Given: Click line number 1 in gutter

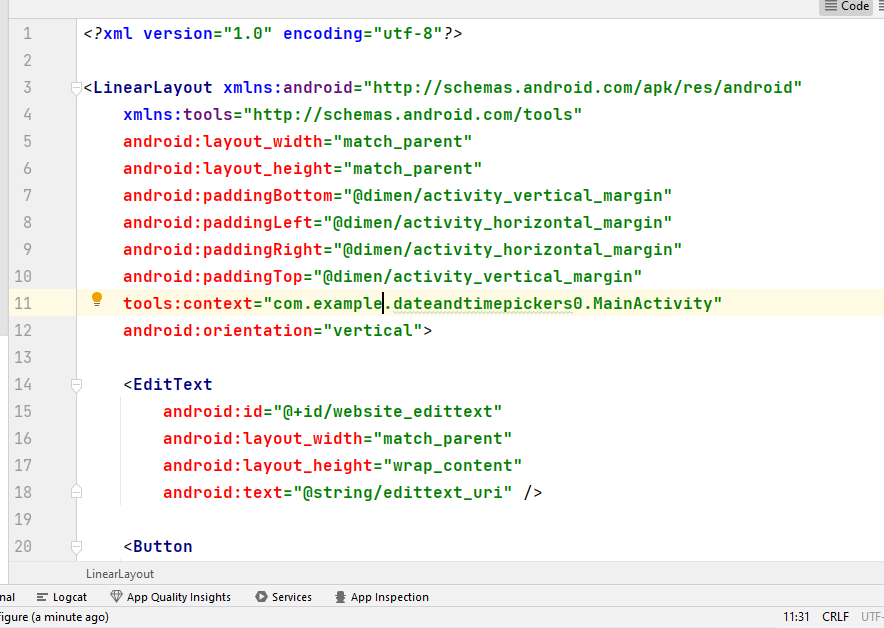Looking at the screenshot, I should point(27,34).
